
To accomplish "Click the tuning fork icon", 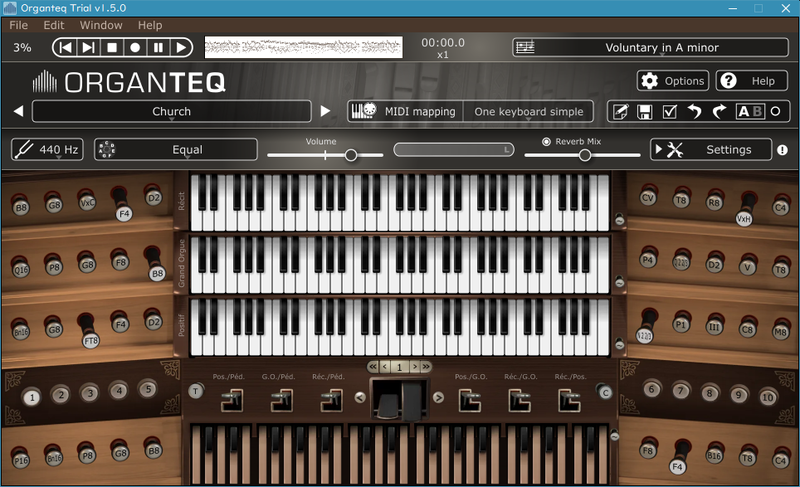I will pos(24,149).
